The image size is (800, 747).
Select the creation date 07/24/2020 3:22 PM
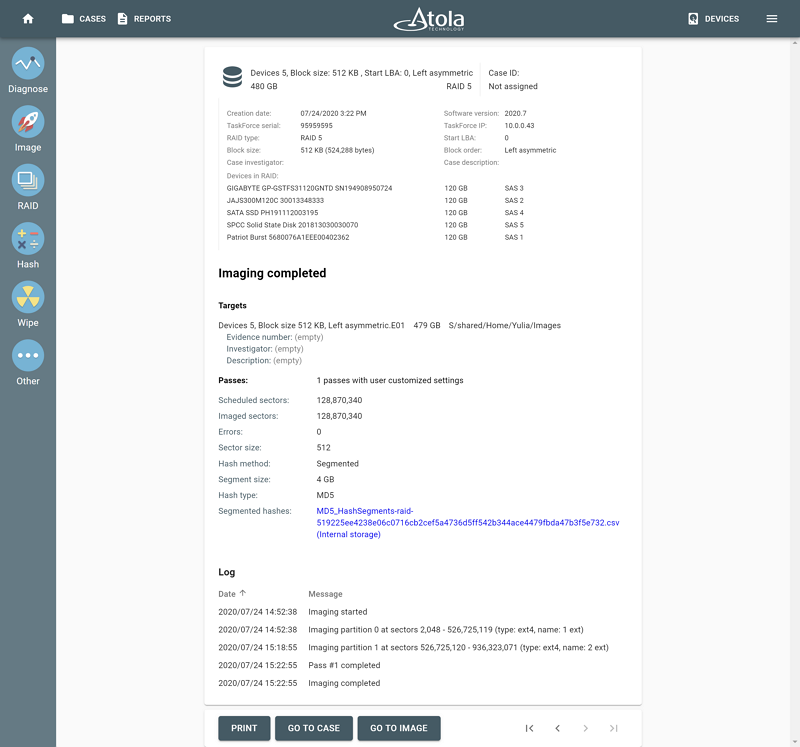click(x=333, y=113)
